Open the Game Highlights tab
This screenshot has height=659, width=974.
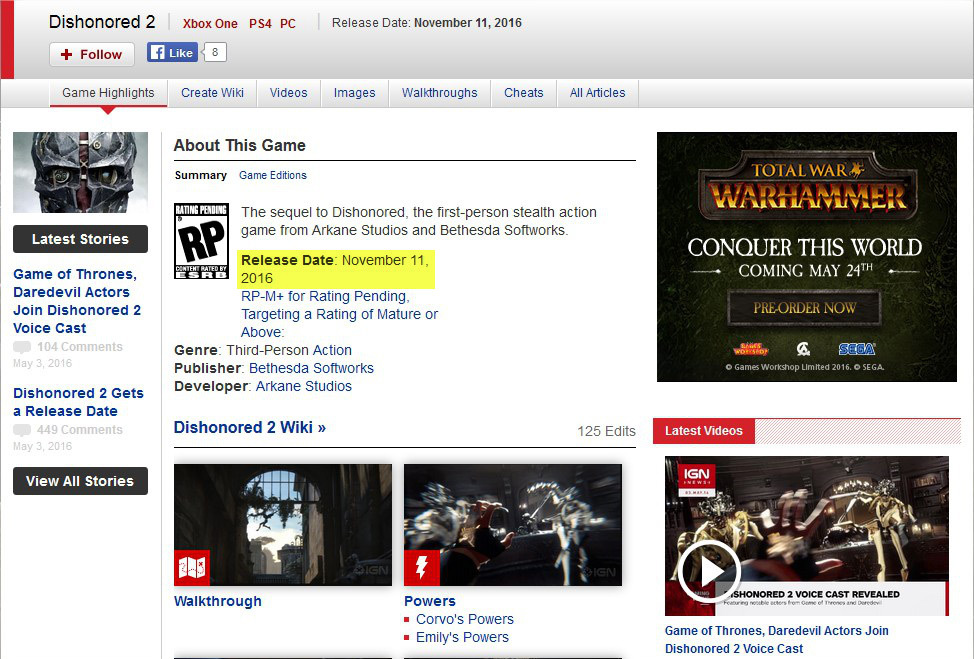coord(108,93)
